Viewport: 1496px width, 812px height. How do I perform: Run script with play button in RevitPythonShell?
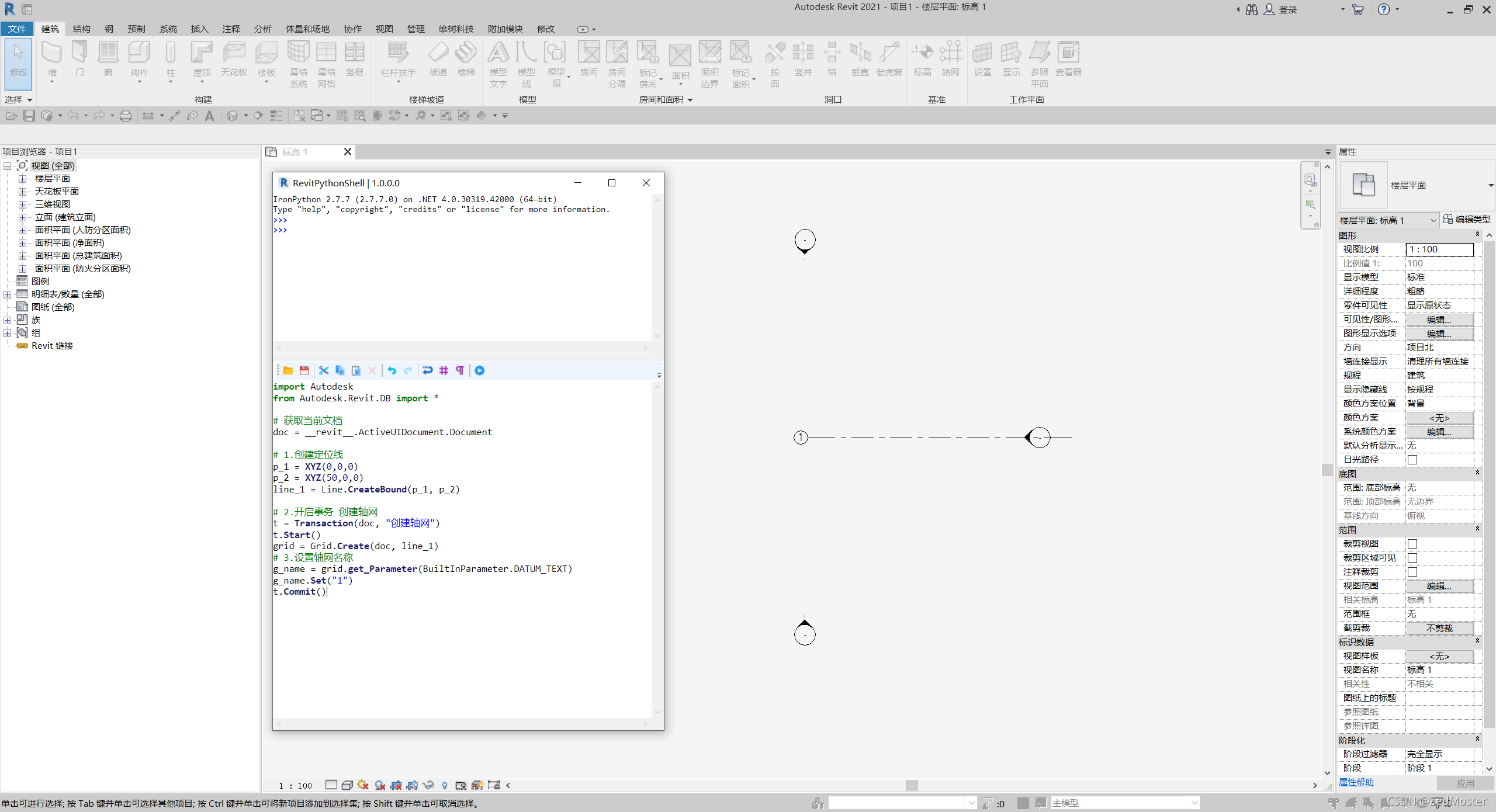click(480, 370)
